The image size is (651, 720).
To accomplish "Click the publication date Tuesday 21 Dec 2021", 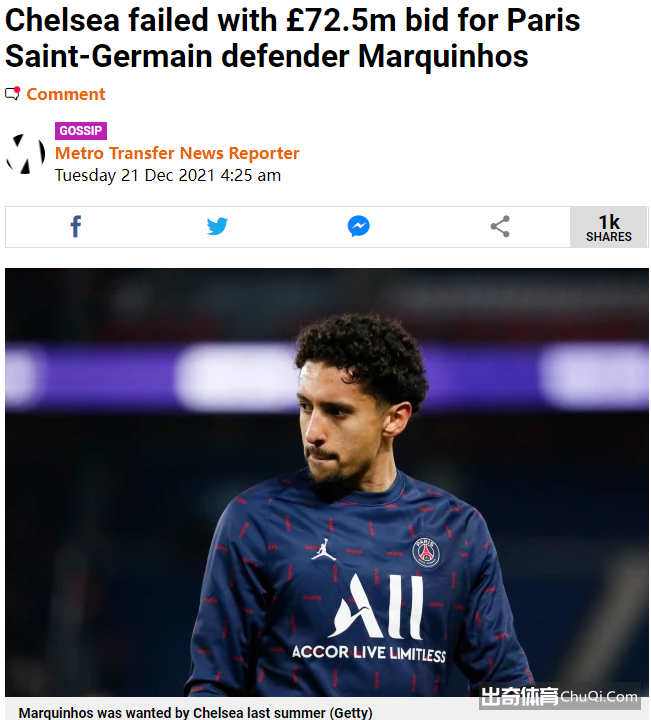I will click(x=135, y=175).
